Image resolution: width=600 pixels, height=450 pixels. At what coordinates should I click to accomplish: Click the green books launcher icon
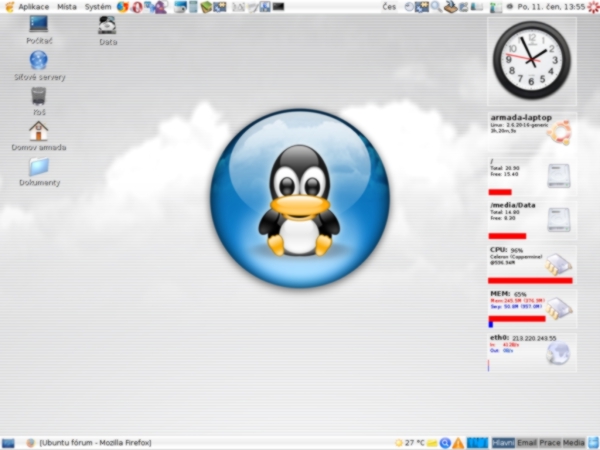pos(206,7)
